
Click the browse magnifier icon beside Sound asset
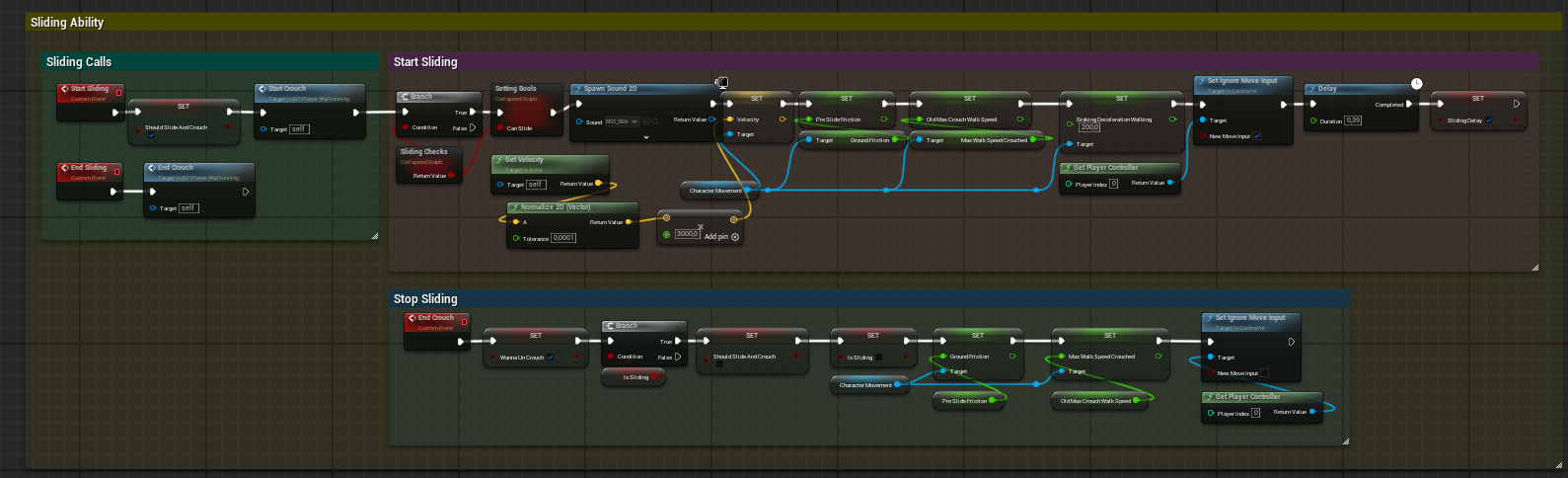(x=655, y=121)
